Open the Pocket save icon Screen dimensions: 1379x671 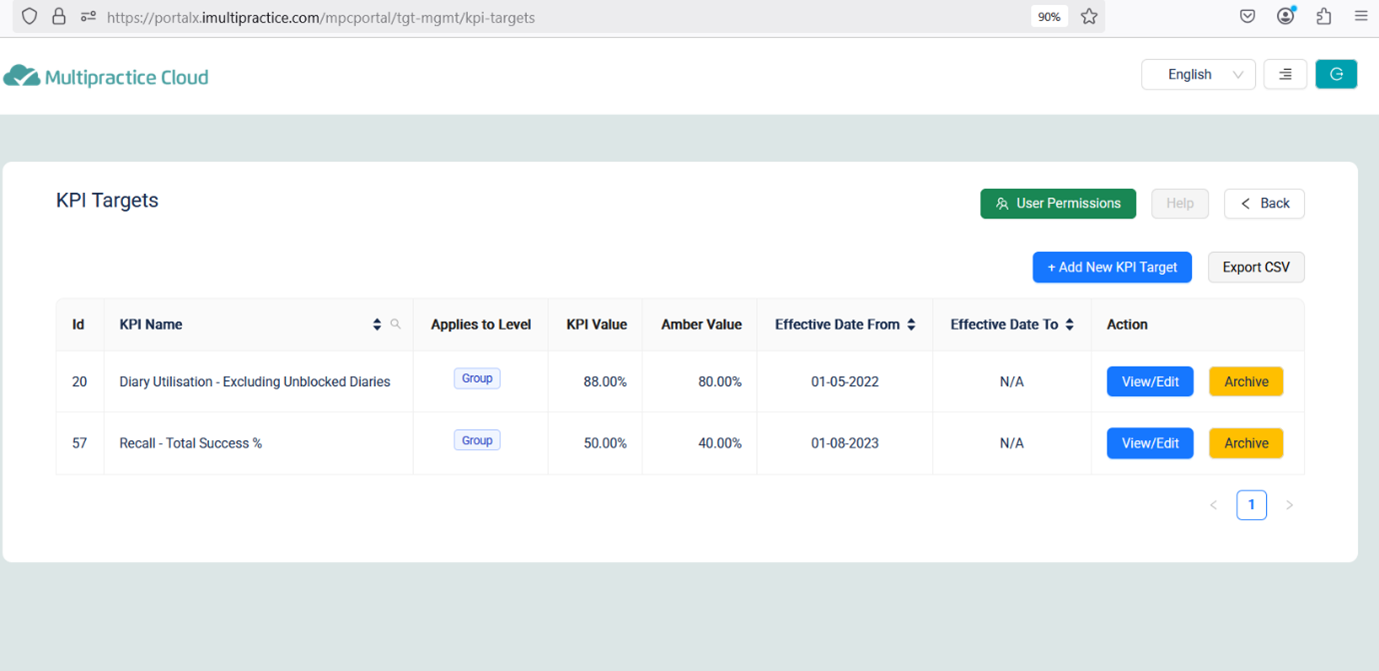tap(1247, 16)
